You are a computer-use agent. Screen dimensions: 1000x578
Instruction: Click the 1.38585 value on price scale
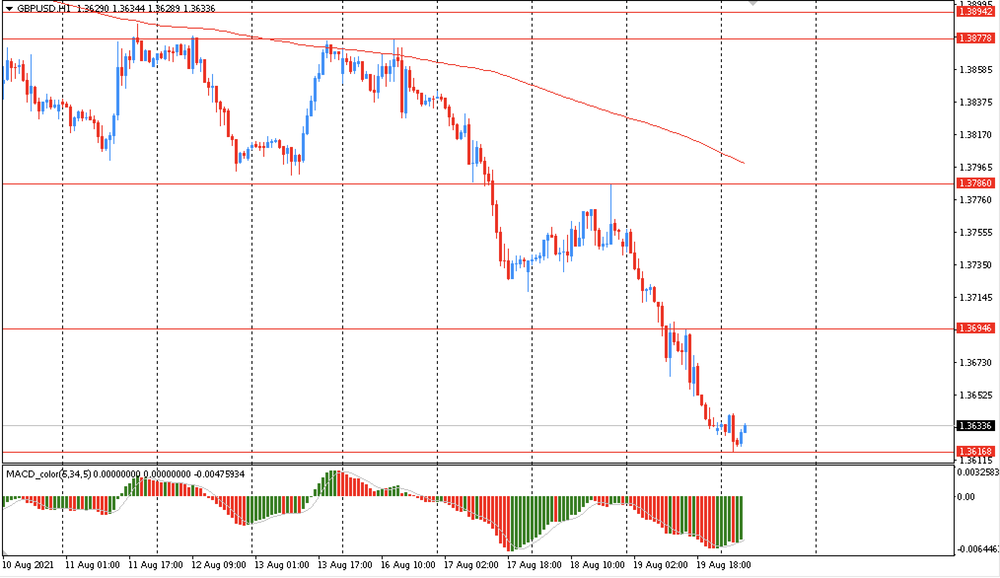click(976, 70)
